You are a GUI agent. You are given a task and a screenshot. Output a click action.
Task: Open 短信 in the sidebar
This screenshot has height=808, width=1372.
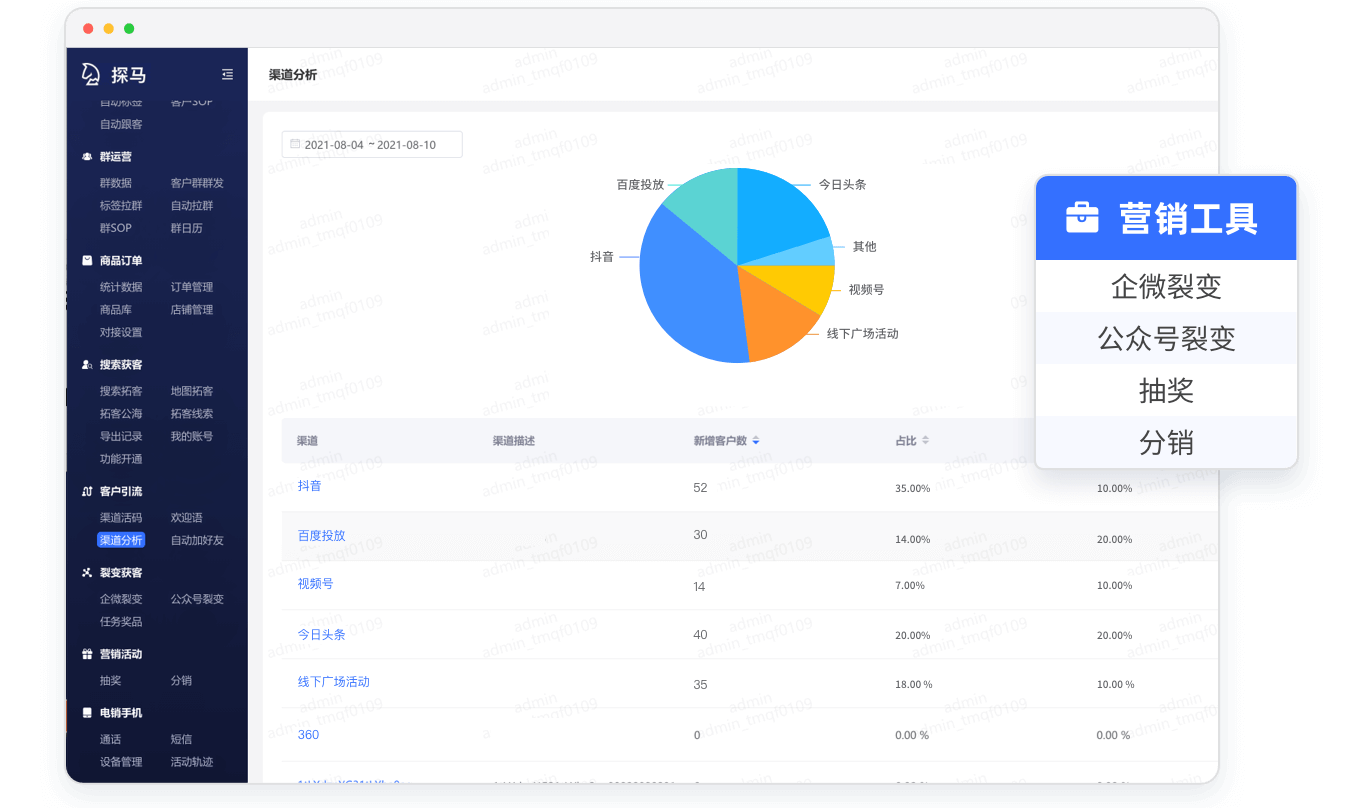click(181, 739)
